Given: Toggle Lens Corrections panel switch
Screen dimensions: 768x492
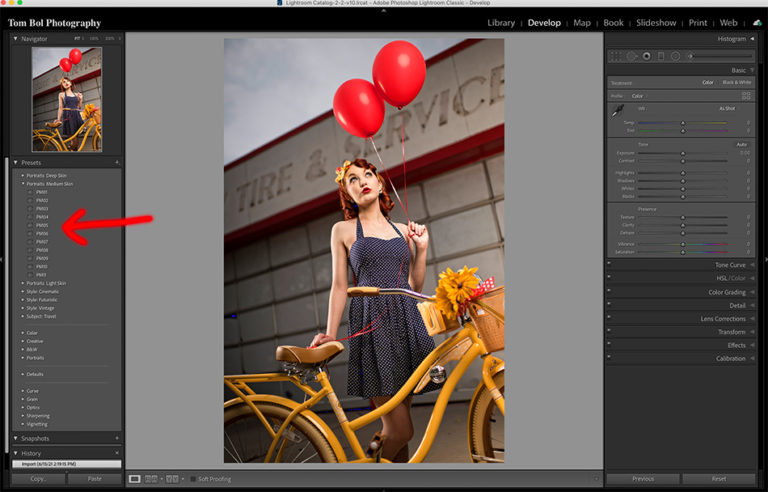Looking at the screenshot, I should pos(609,317).
